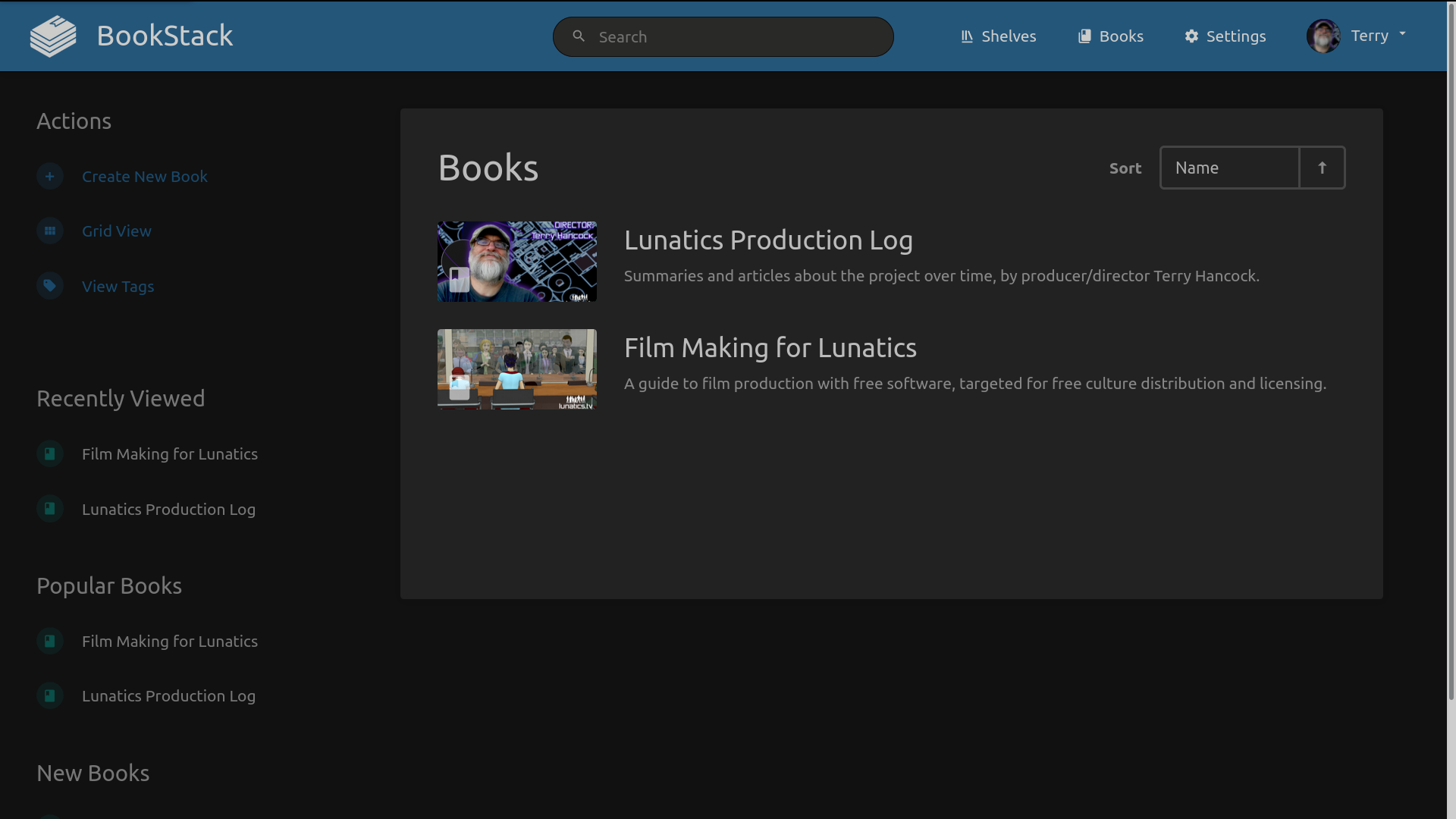Click the BookStack logo icon
The width and height of the screenshot is (1456, 819).
point(53,36)
